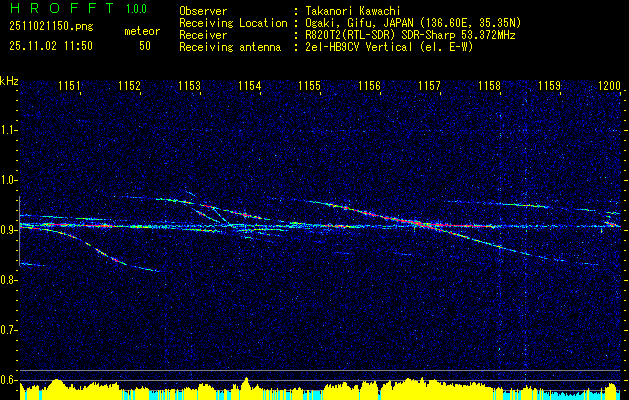Click the date stamp 25.11.02 11:50
This screenshot has height=400, width=629.
pos(51,46)
